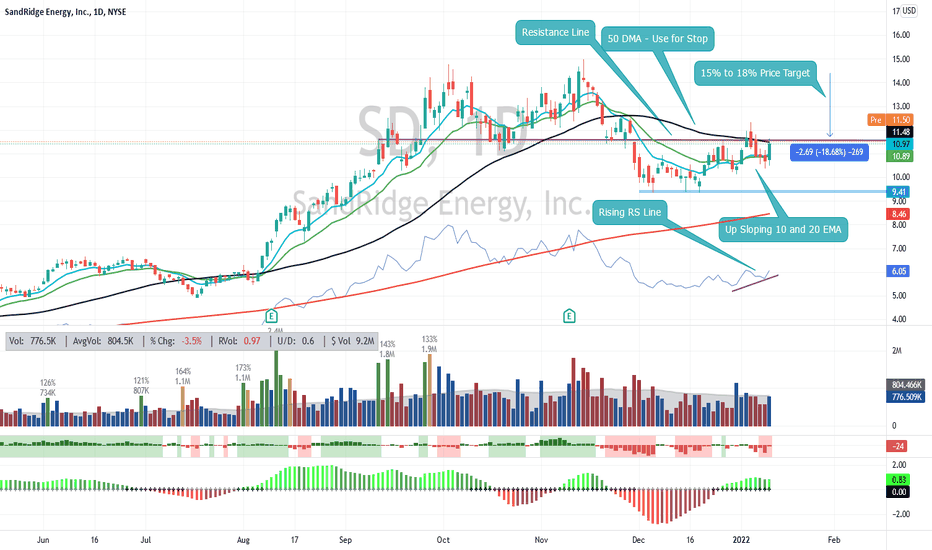
Task: Click the Dec label on the time axis
Action: pyautogui.click(x=638, y=540)
